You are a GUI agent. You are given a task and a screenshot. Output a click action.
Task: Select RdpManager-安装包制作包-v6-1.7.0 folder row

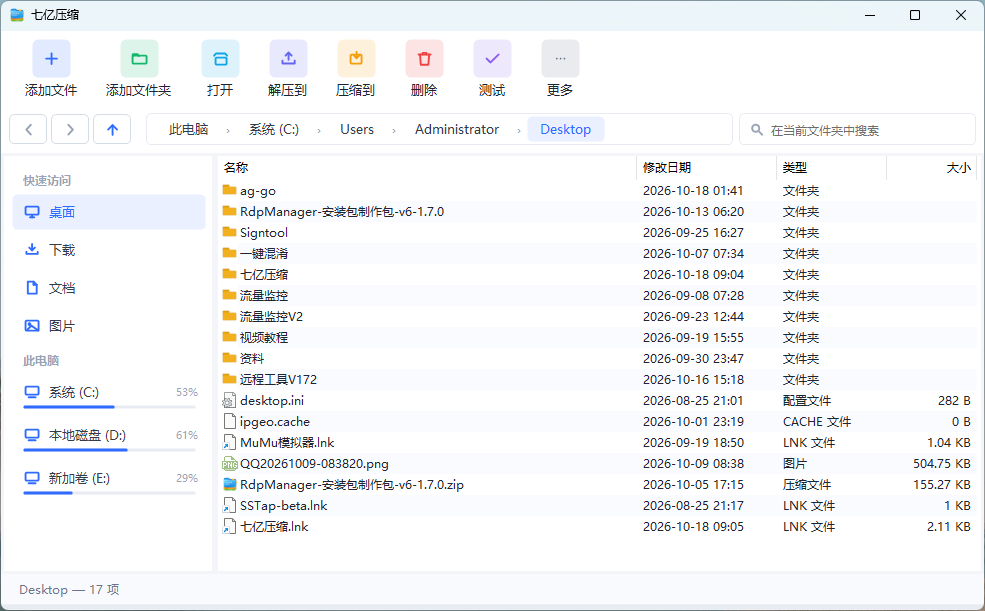click(x=597, y=212)
